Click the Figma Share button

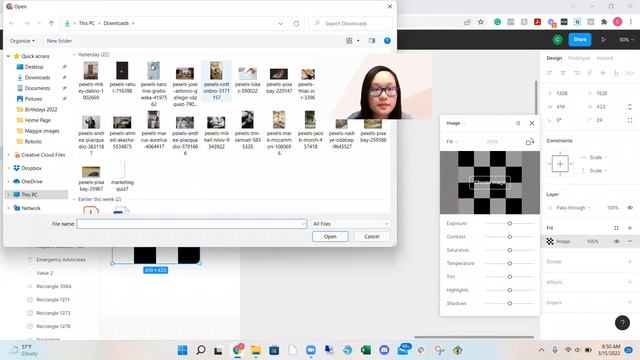coord(580,40)
